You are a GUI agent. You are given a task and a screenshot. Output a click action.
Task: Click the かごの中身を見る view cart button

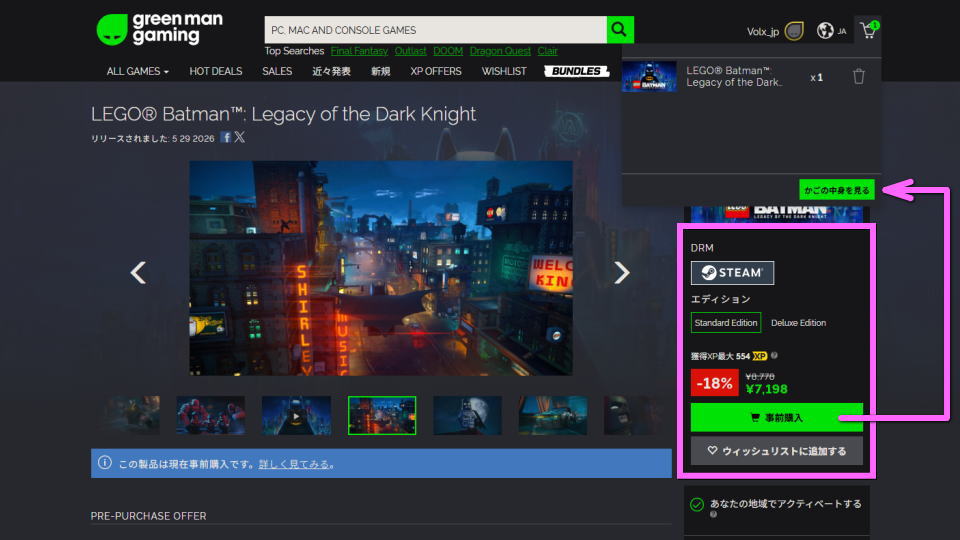coord(837,189)
